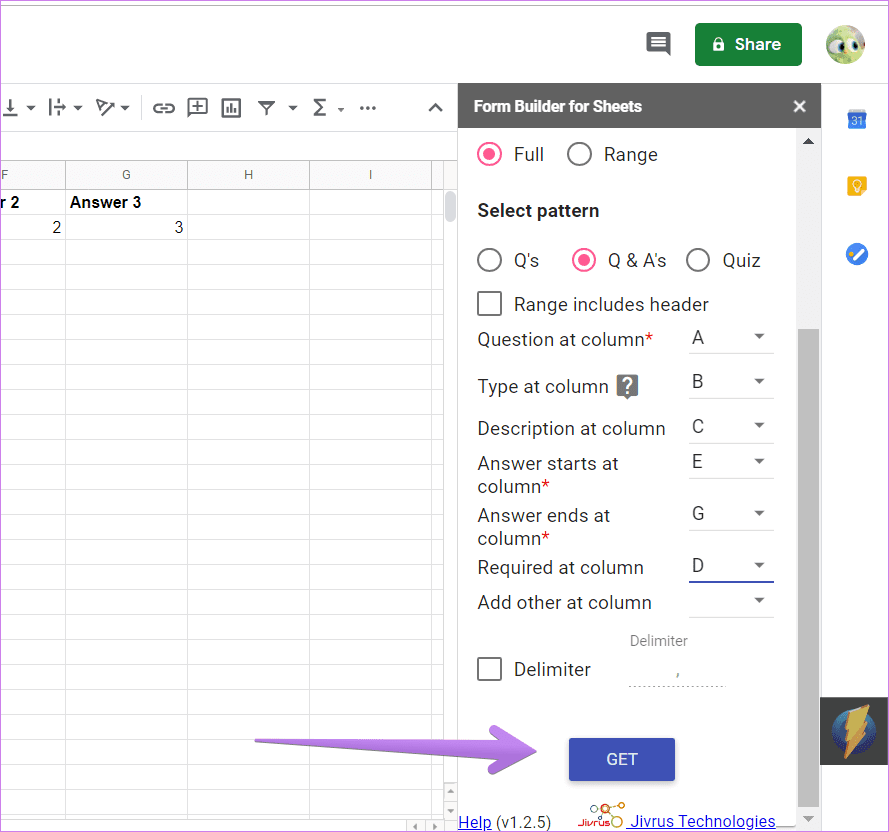This screenshot has height=832, width=889.
Task: Open Question at column dropdown
Action: [x=731, y=338]
